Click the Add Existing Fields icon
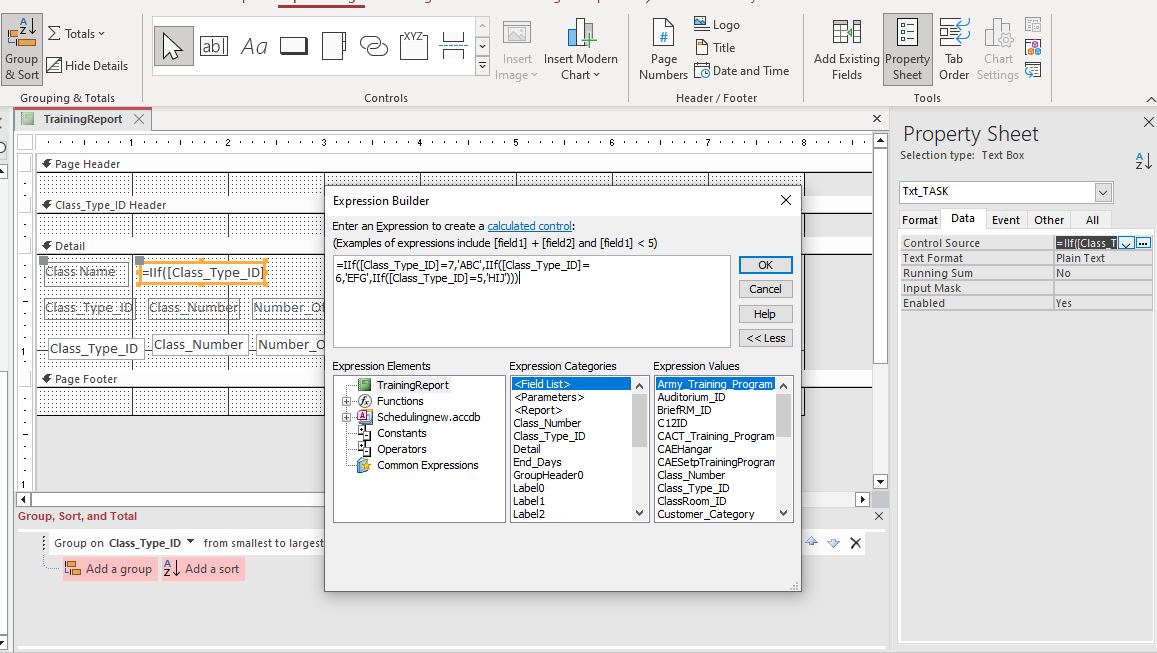The image size is (1157, 653). pyautogui.click(x=846, y=48)
